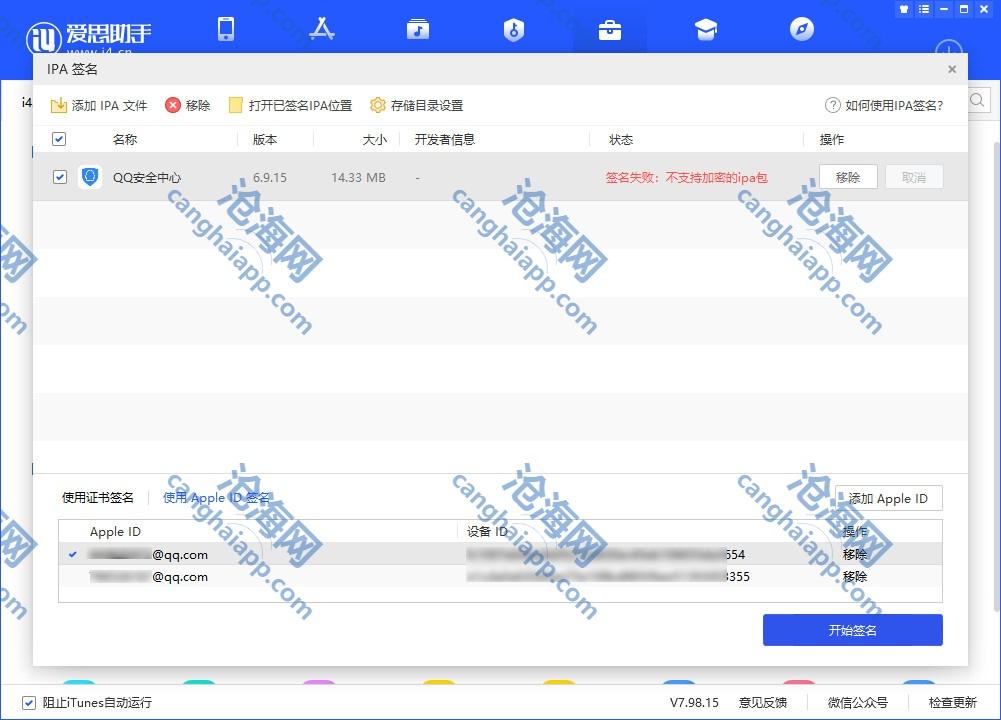The height and width of the screenshot is (720, 1001).
Task: Click the graduation cap tutorials icon
Action: coord(706,30)
